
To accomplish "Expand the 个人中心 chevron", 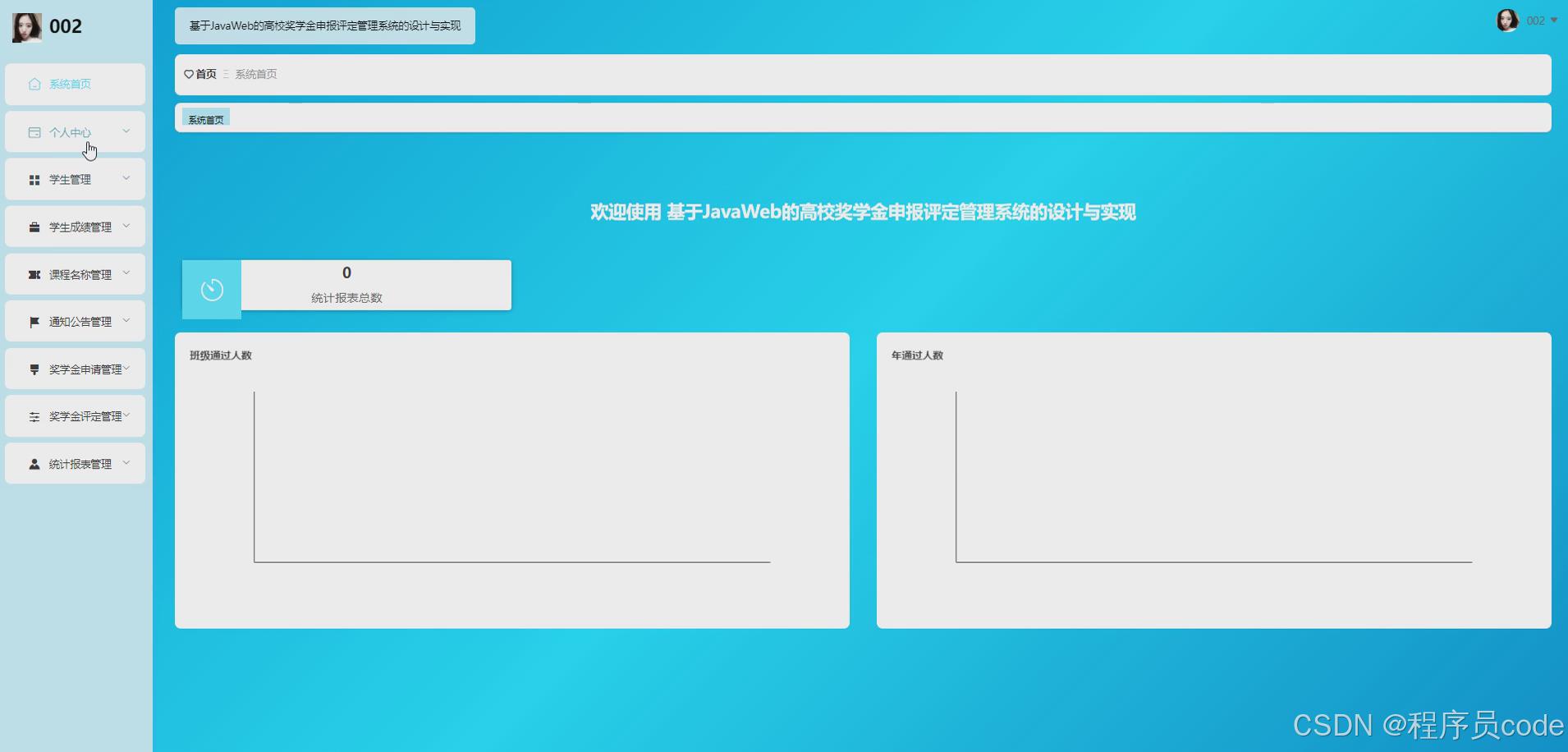I will [x=126, y=131].
